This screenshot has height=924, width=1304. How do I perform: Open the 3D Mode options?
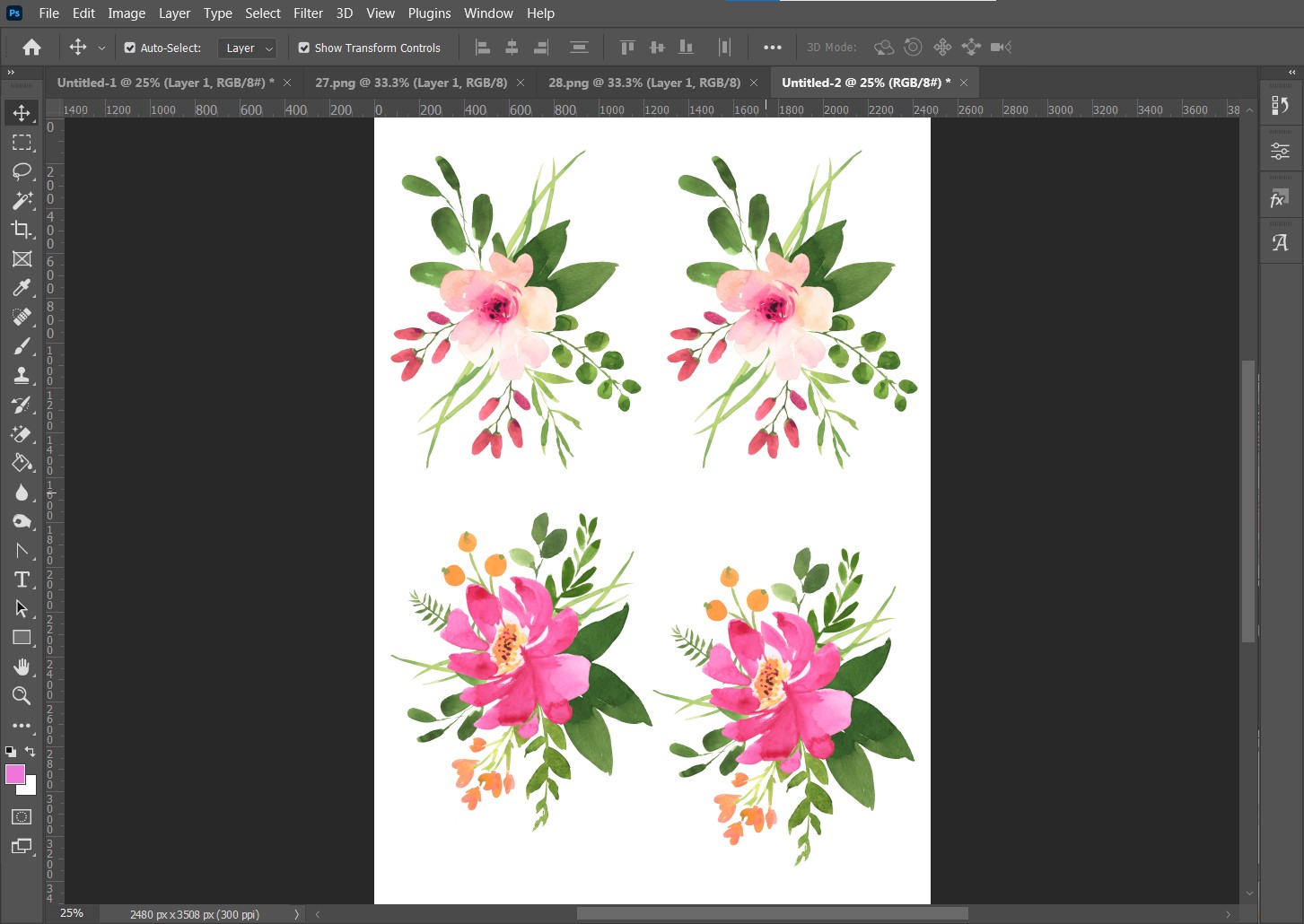[x=884, y=47]
